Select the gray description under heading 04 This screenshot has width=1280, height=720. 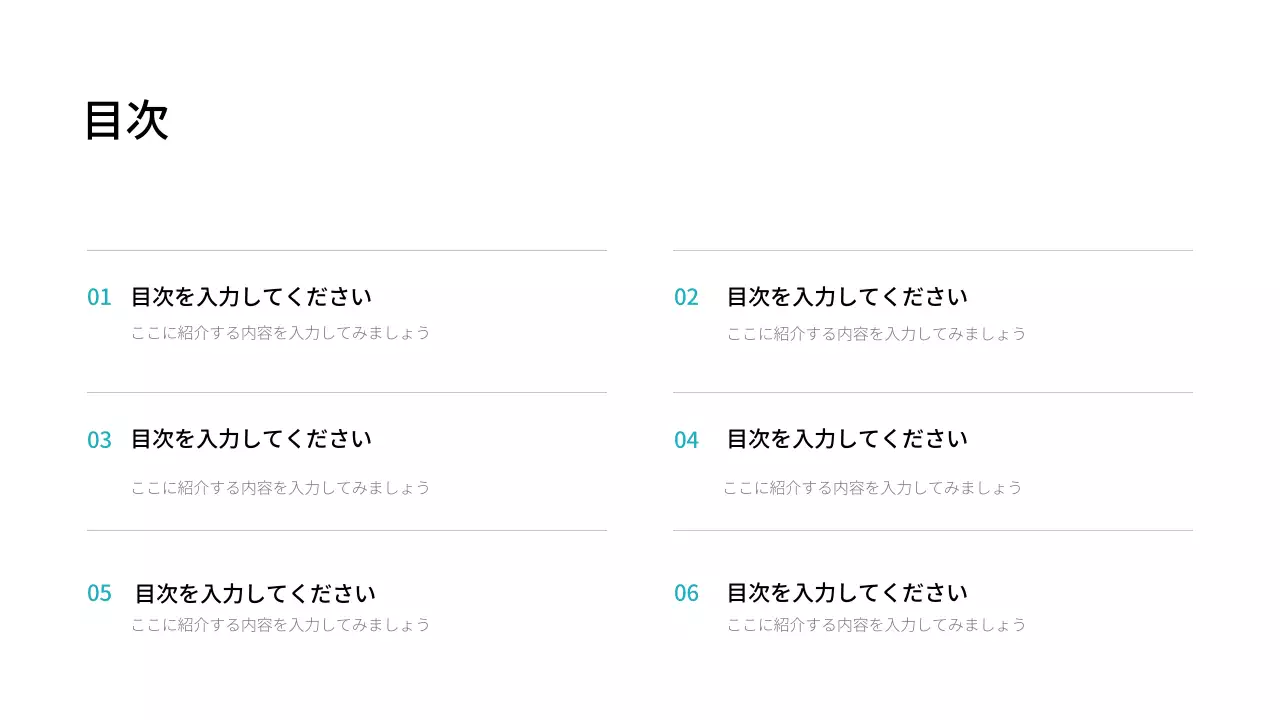click(x=872, y=488)
